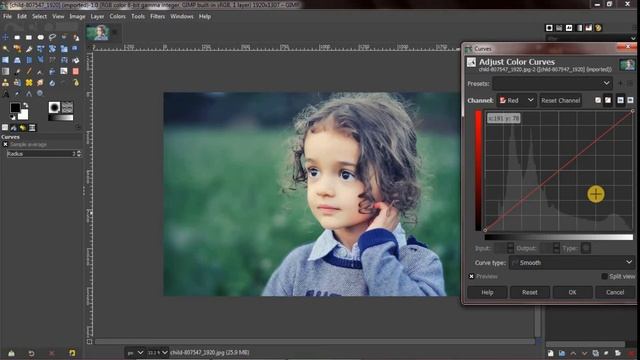Screen dimensions: 640x360
Task: Select the Fuzzy Select wand tool
Action: 5,49
